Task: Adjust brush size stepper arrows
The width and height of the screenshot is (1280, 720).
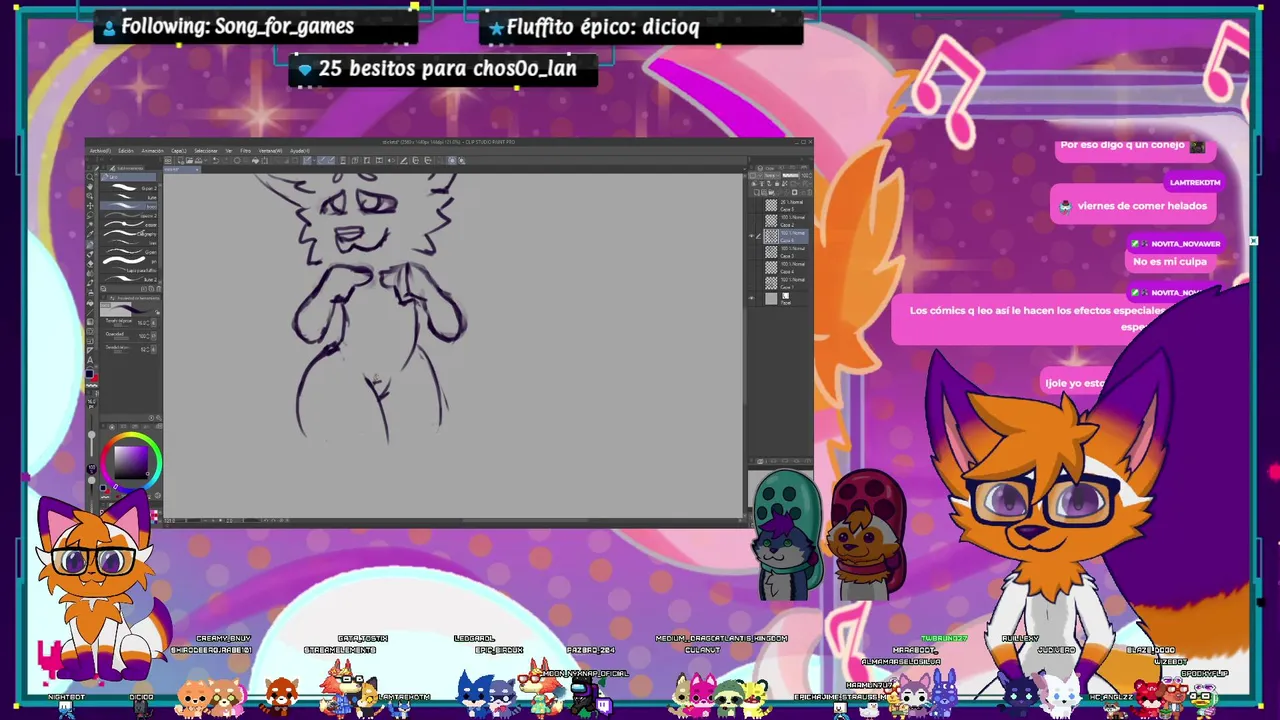Action: (x=148, y=323)
